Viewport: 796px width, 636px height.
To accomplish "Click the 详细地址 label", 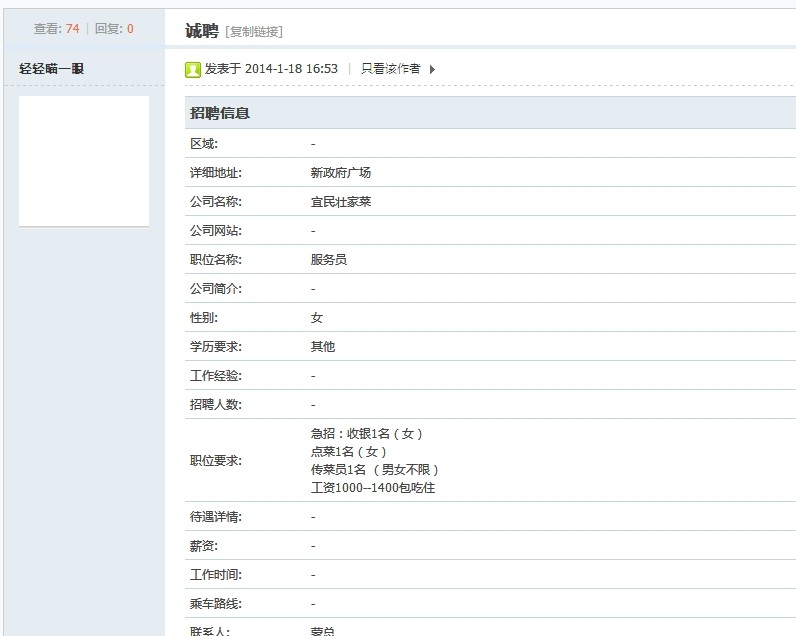I will [x=216, y=173].
